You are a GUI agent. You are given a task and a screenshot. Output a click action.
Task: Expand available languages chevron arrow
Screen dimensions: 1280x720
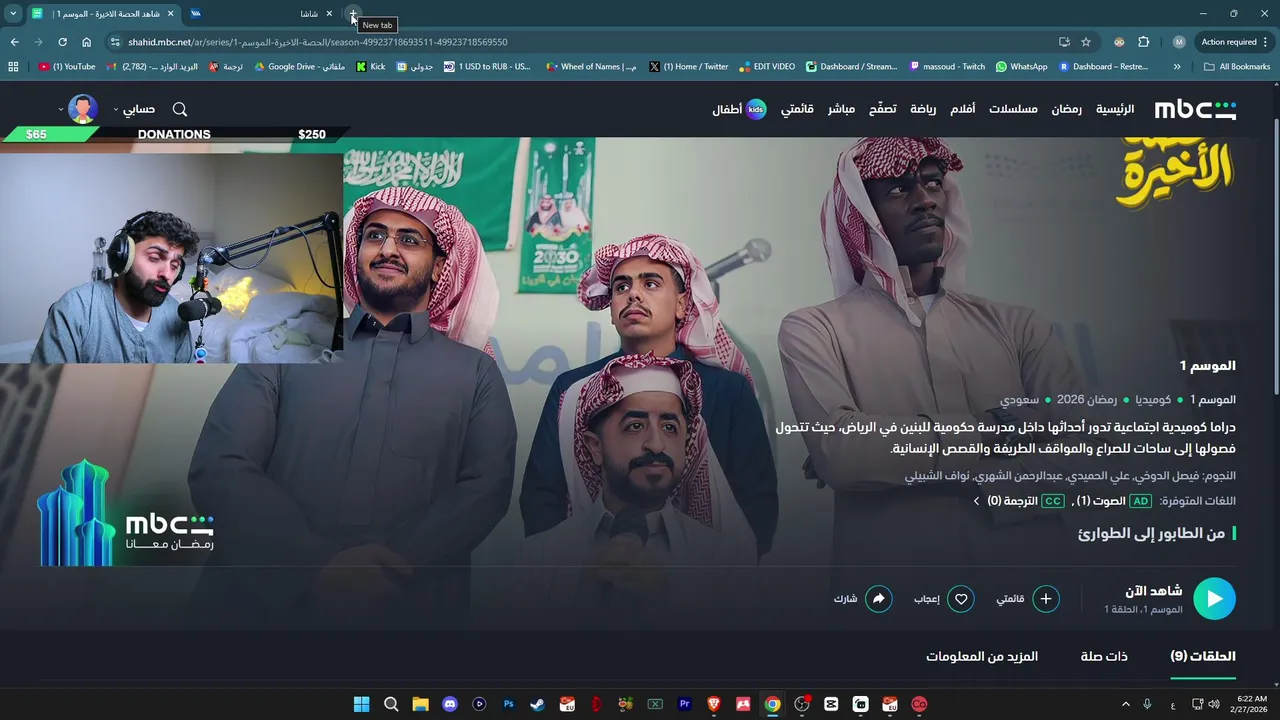coord(976,501)
